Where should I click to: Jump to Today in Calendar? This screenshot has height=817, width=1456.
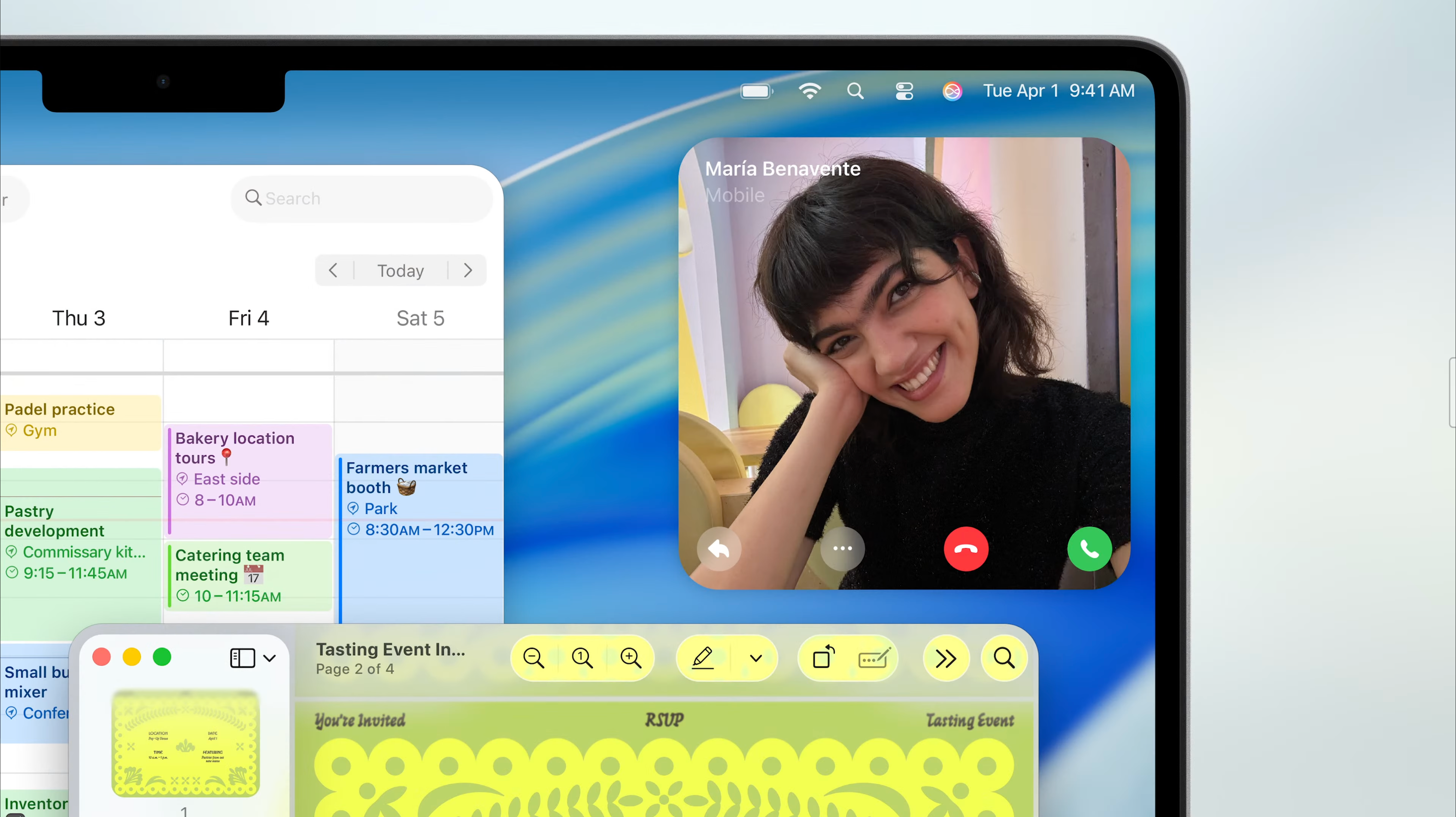point(400,270)
